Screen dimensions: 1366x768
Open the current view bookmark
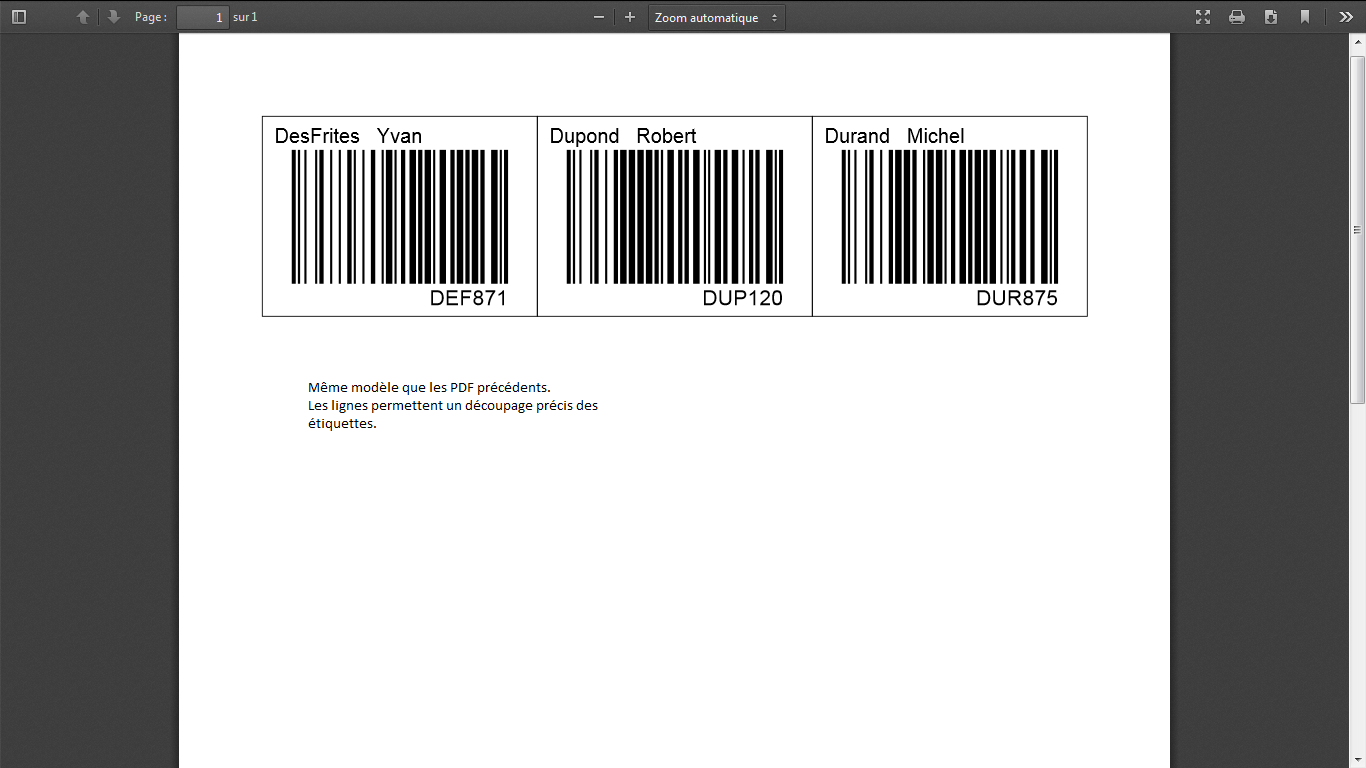coord(1305,17)
